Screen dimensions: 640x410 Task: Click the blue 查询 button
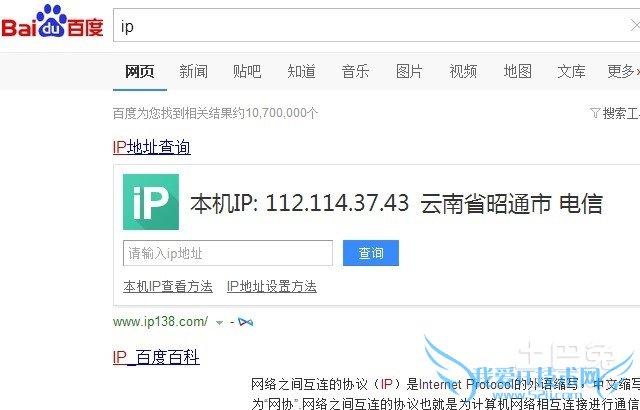click(371, 253)
